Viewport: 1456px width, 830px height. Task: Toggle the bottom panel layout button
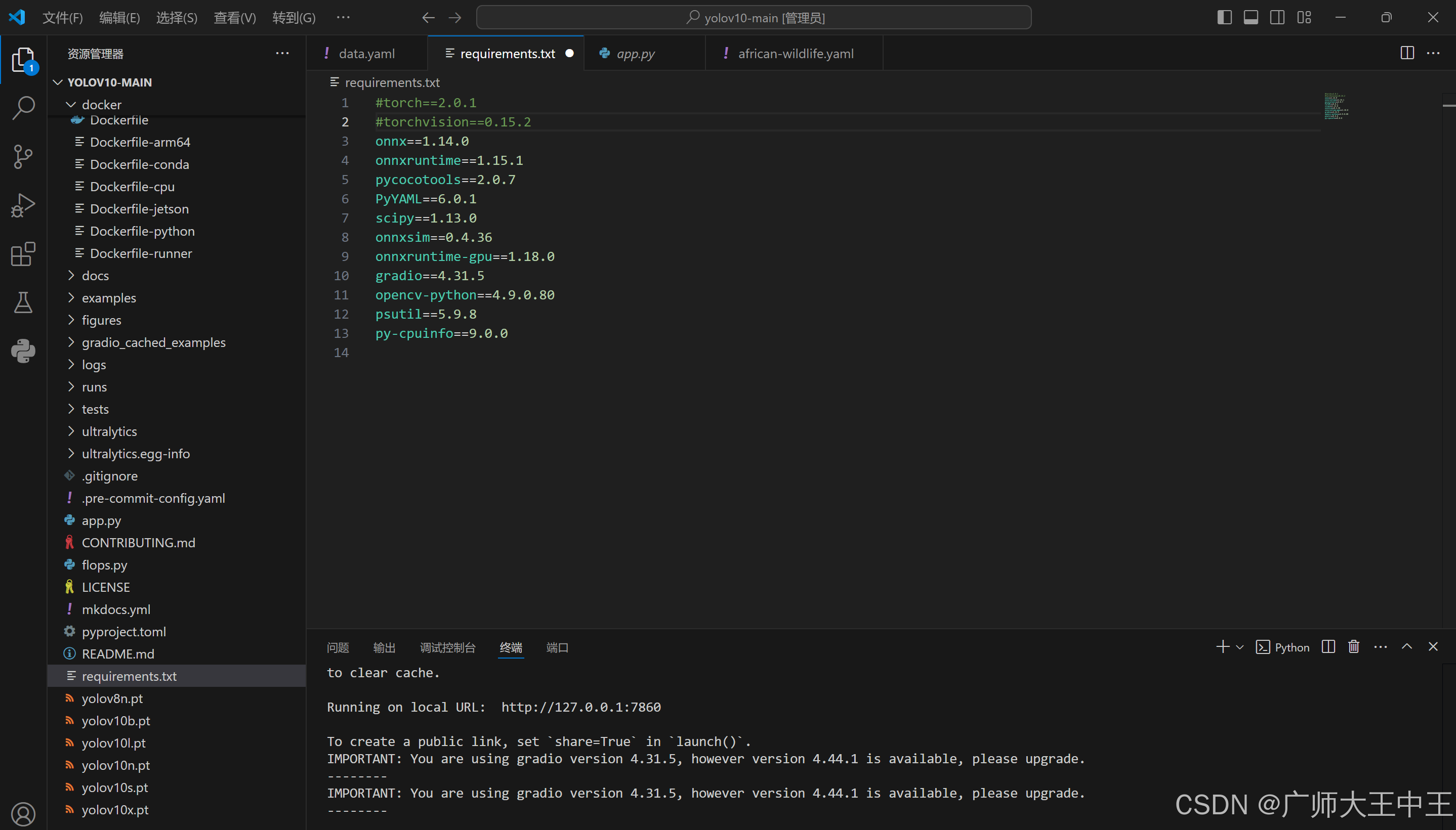click(1251, 18)
